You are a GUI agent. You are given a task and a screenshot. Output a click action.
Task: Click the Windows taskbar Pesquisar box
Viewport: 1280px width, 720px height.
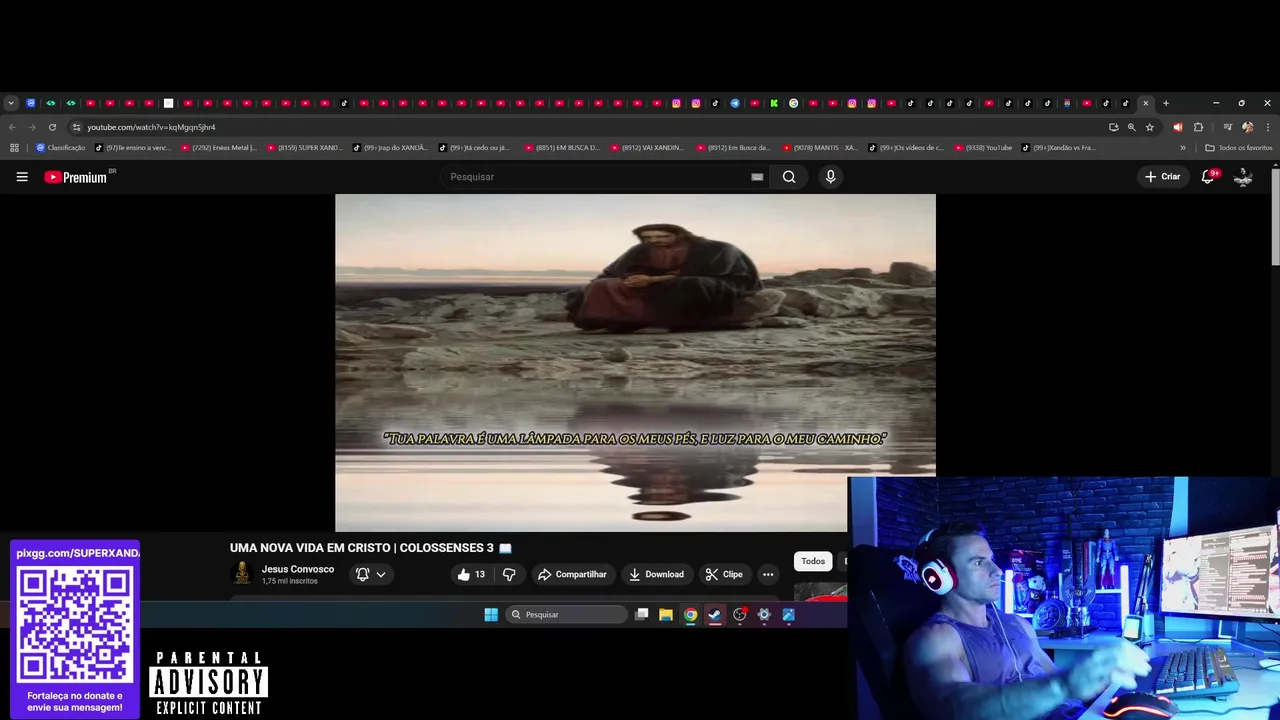[x=567, y=615]
